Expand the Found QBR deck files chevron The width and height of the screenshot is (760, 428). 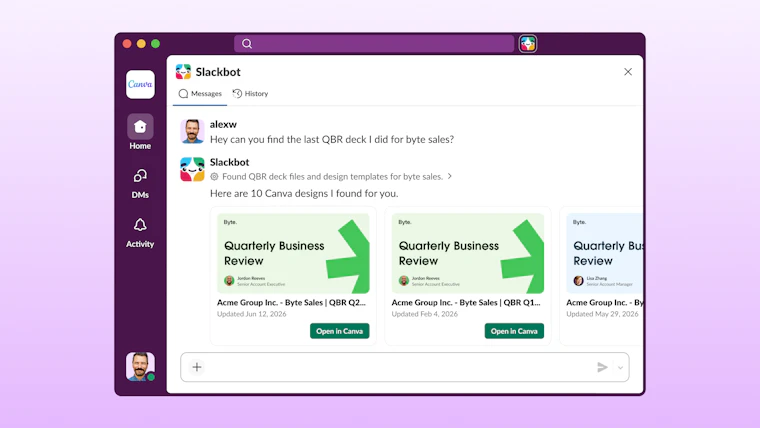tap(450, 176)
